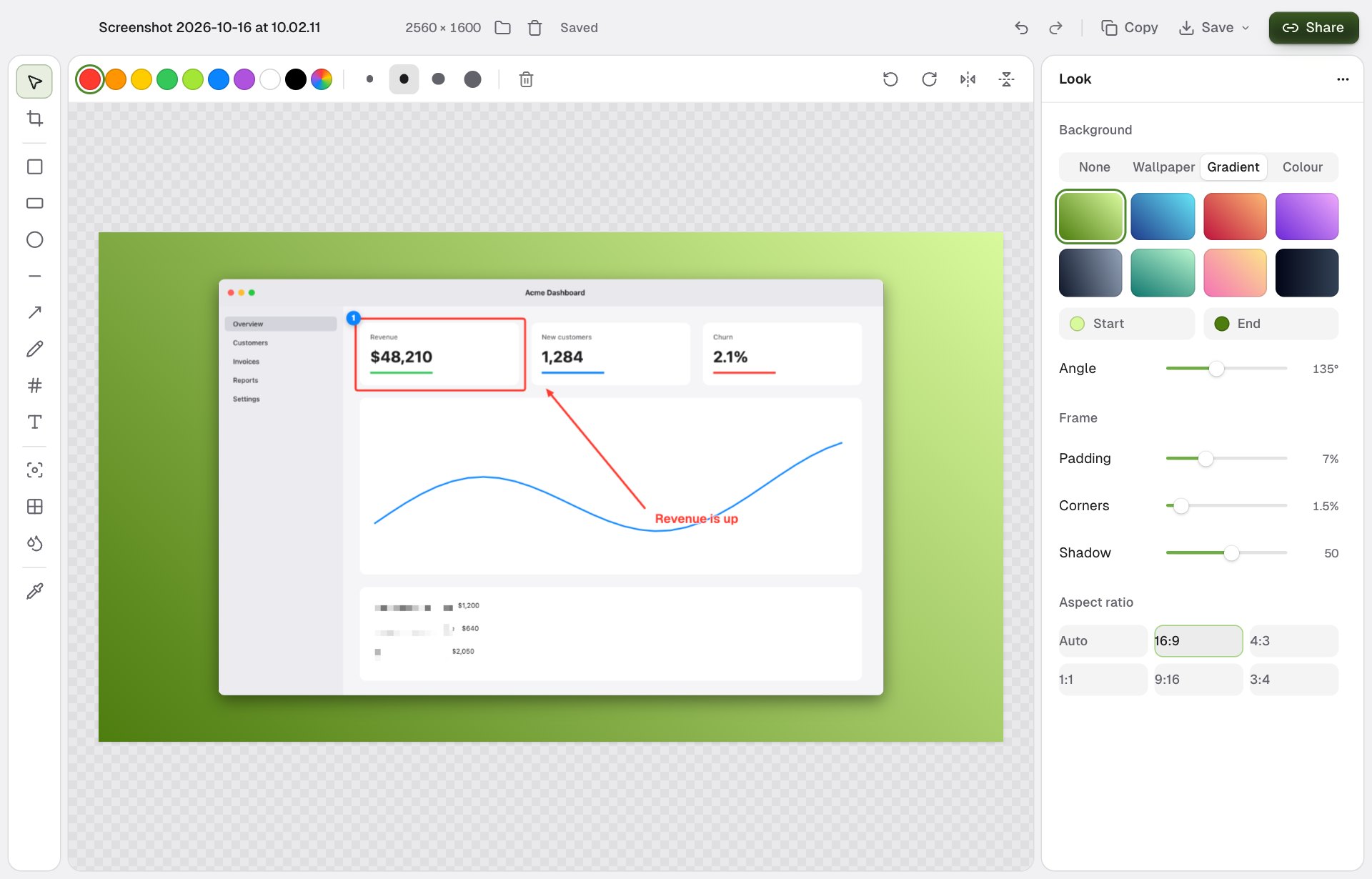Switch background to None
Image resolution: width=1372 pixels, height=879 pixels.
point(1094,167)
